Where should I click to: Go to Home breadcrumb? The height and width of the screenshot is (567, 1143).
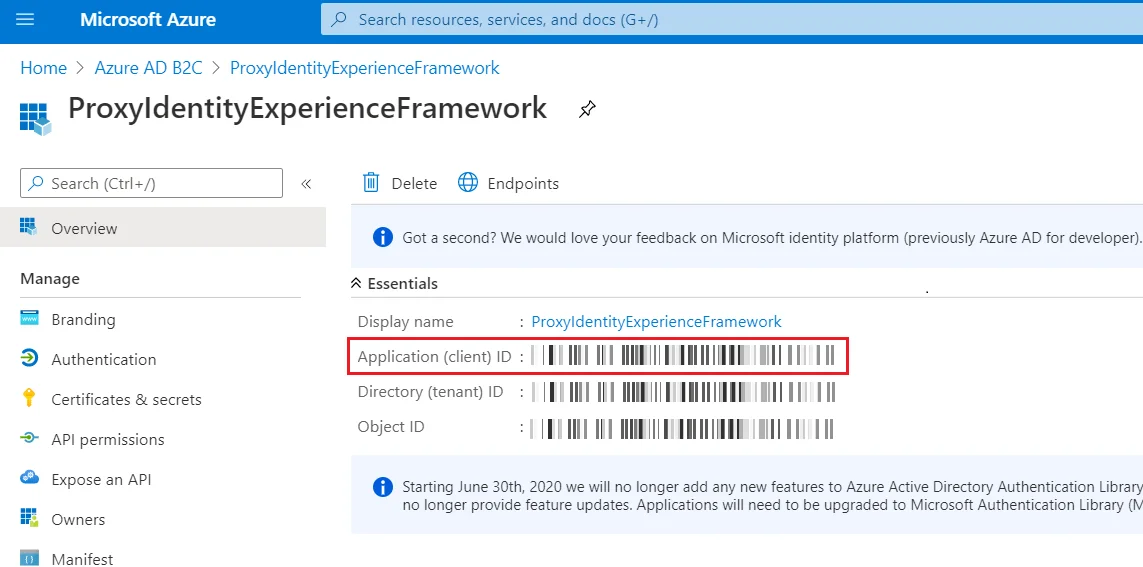pyautogui.click(x=44, y=68)
